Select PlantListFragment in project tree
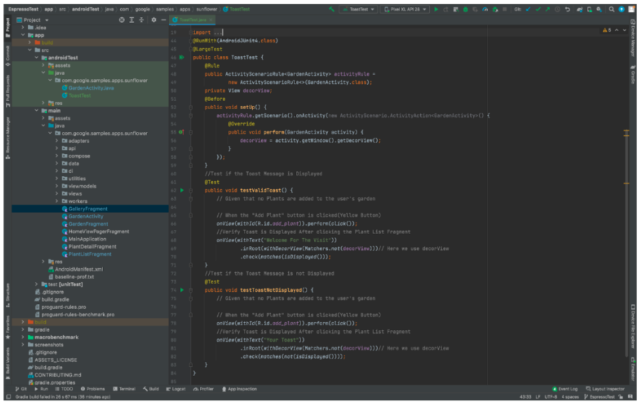Image resolution: width=640 pixels, height=405 pixels. coord(90,254)
